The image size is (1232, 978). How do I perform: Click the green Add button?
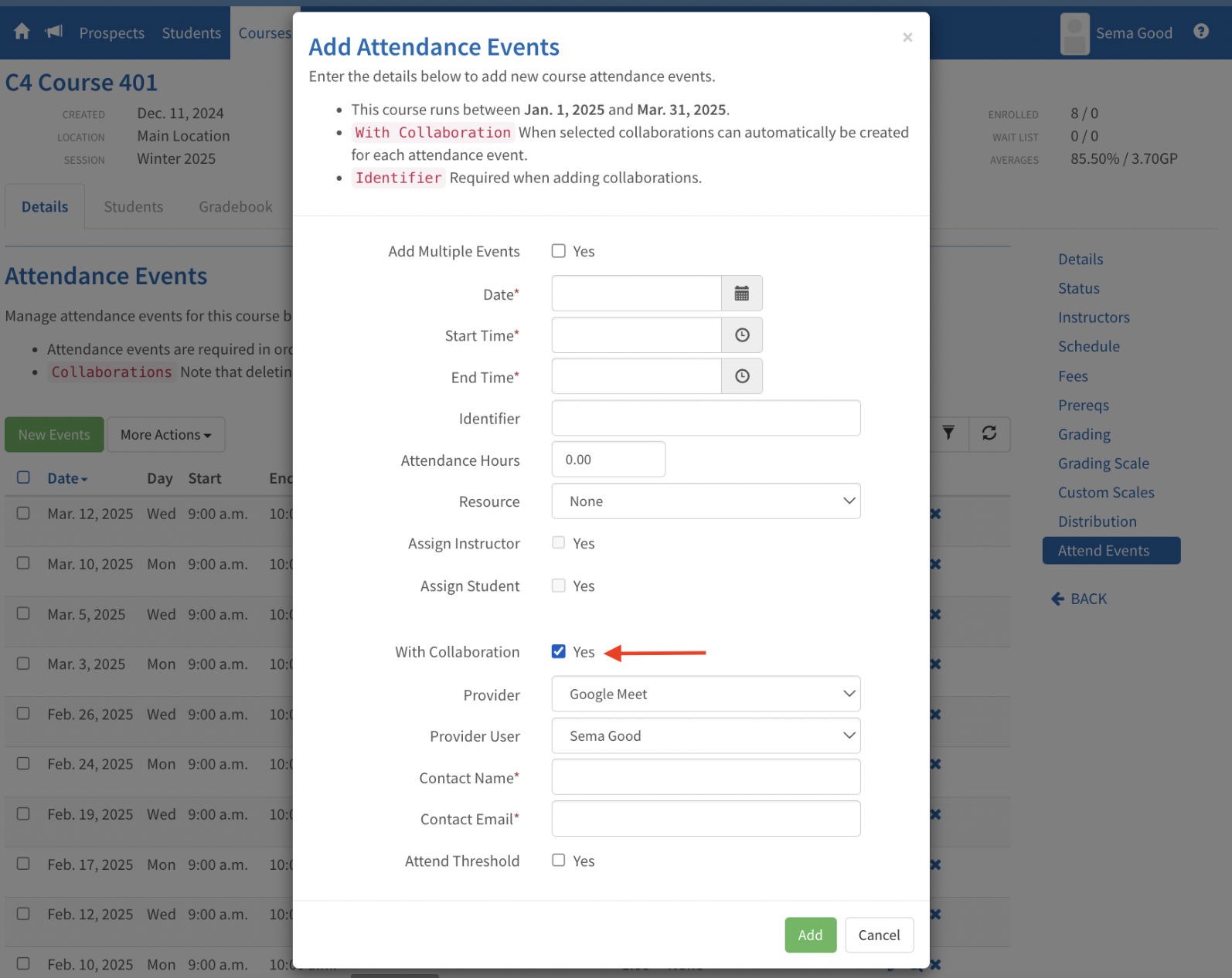[810, 935]
